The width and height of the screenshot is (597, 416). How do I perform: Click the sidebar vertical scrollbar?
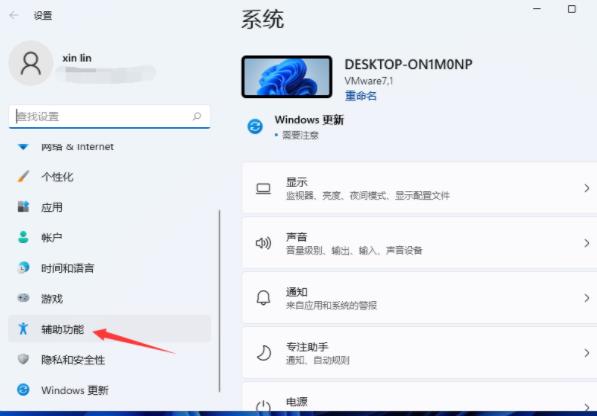[x=220, y=301]
